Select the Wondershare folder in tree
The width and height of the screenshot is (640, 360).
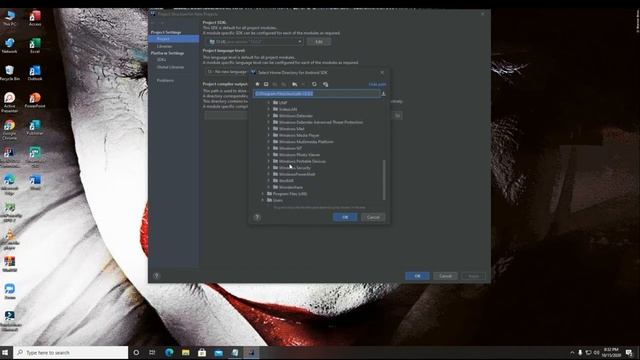click(288, 187)
